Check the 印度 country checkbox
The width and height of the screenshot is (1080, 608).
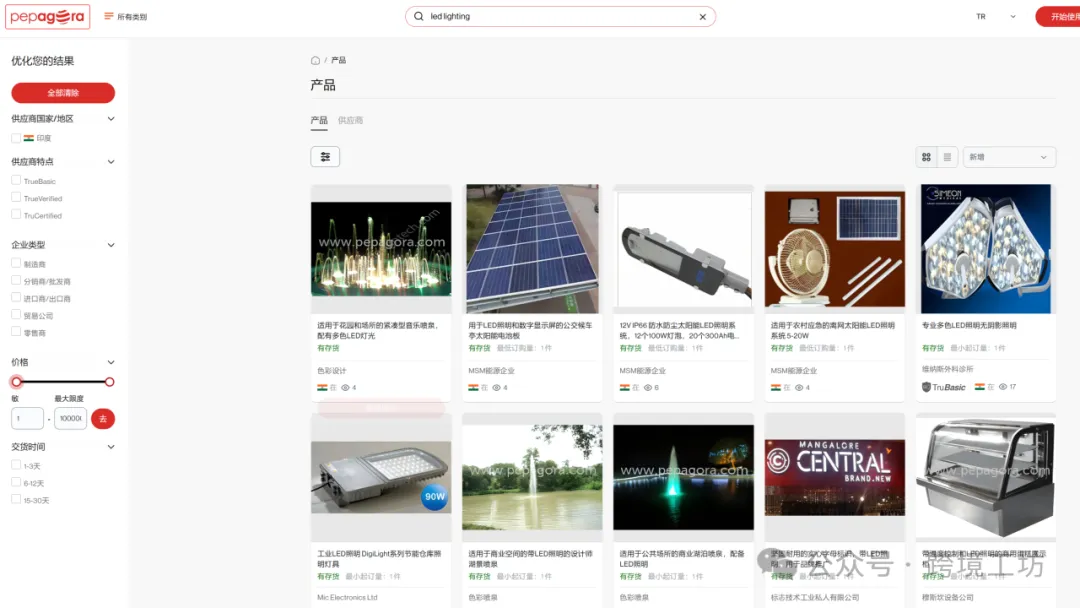point(16,138)
